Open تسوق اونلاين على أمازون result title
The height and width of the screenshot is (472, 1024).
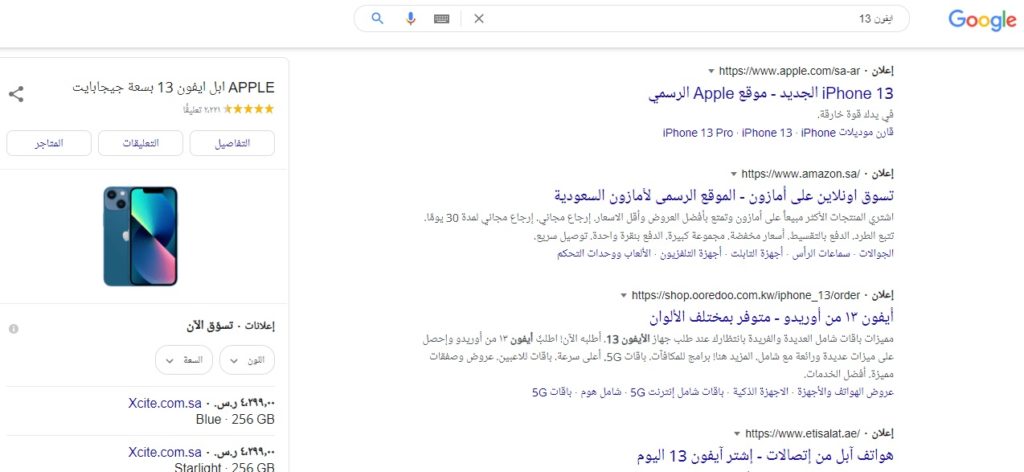coord(724,196)
